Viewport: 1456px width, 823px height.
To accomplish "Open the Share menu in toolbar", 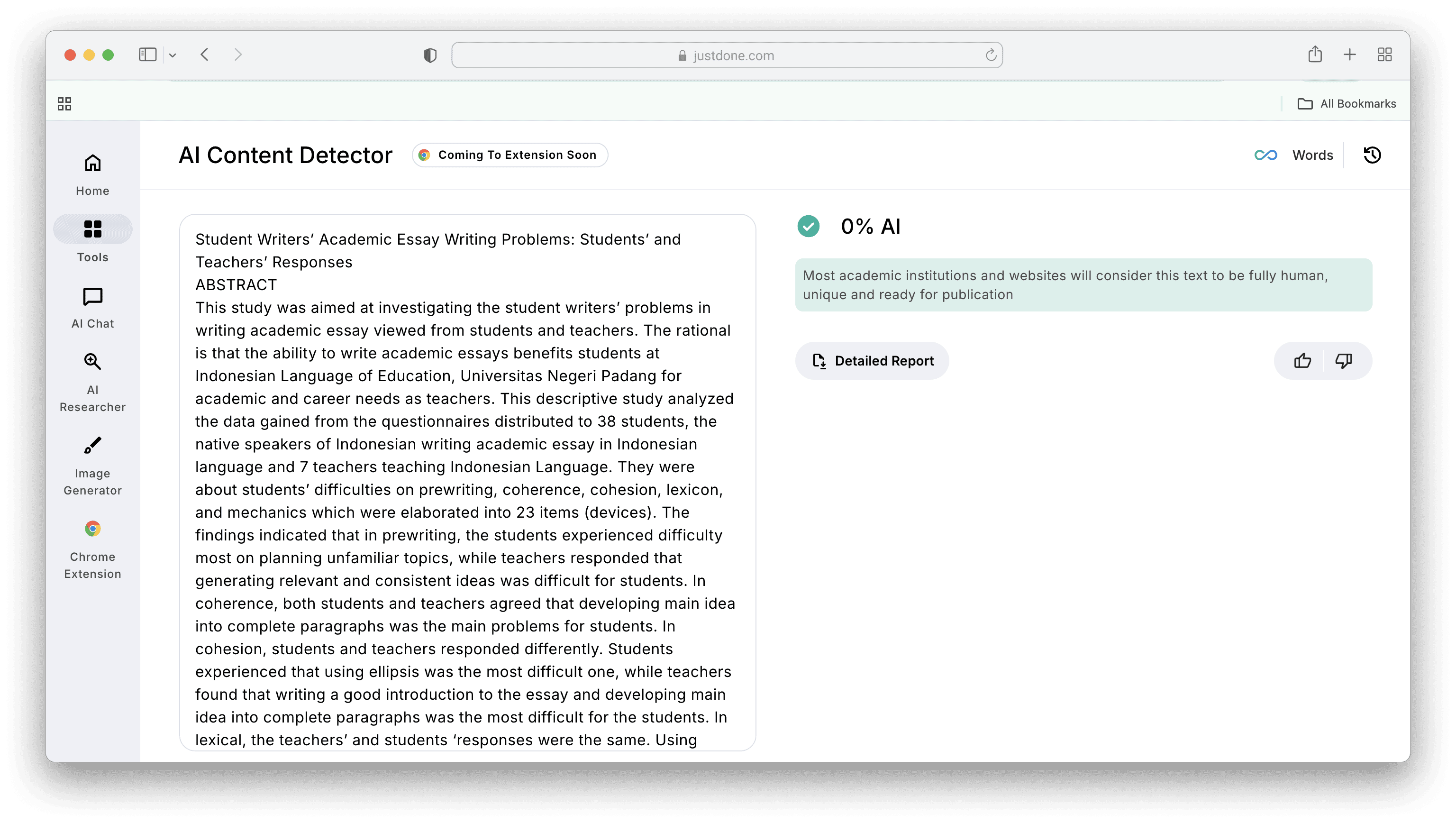I will point(1315,55).
